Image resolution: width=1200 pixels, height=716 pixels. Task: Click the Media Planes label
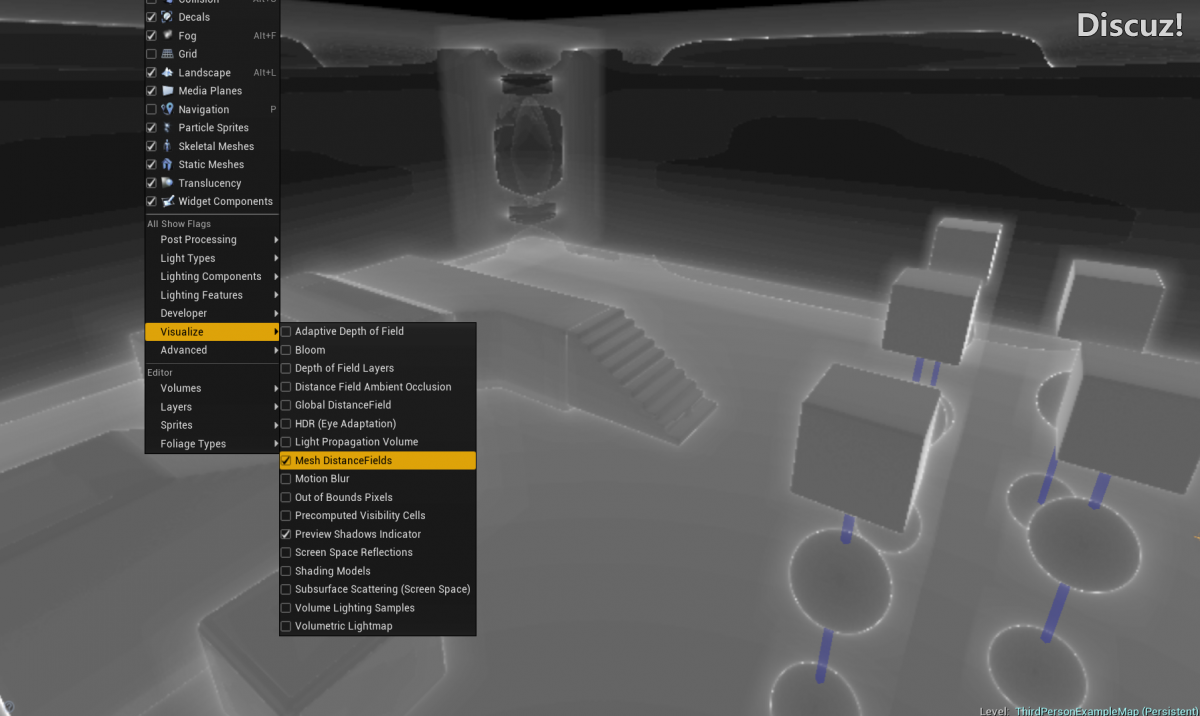click(210, 91)
